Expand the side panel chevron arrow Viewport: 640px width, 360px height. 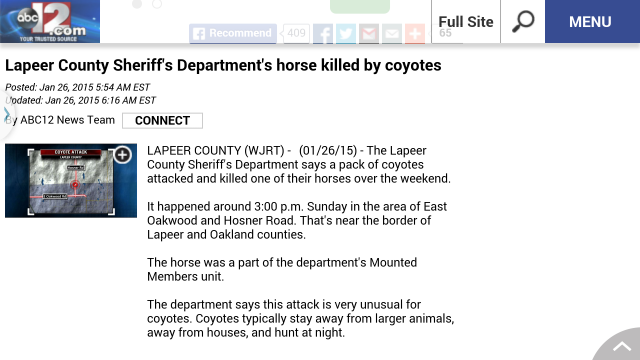(7, 114)
